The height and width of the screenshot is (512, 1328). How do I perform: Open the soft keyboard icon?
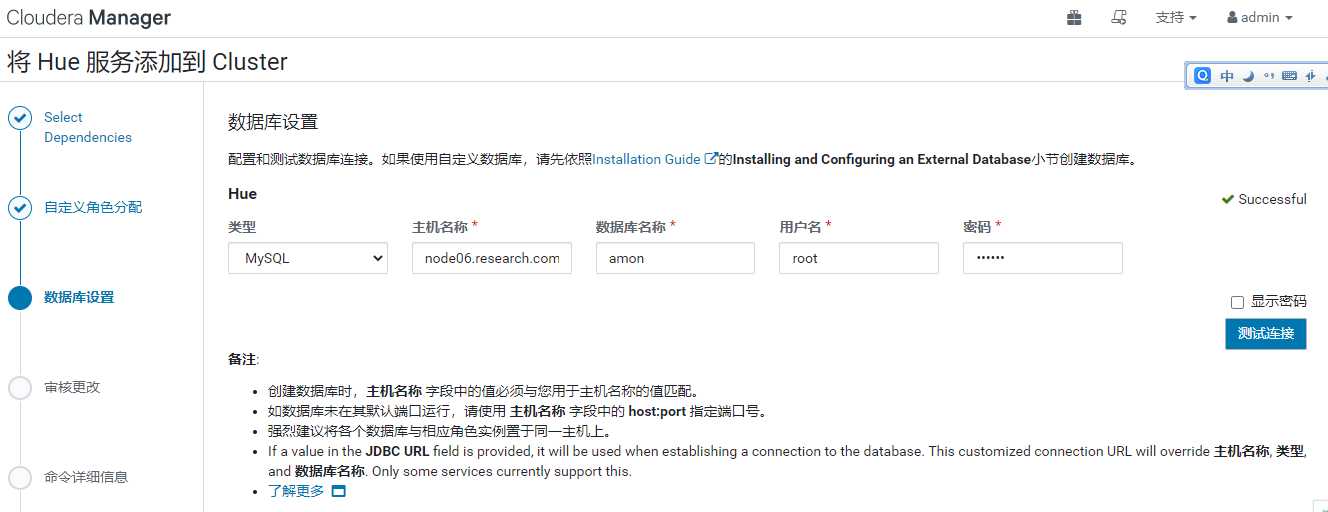[1289, 76]
